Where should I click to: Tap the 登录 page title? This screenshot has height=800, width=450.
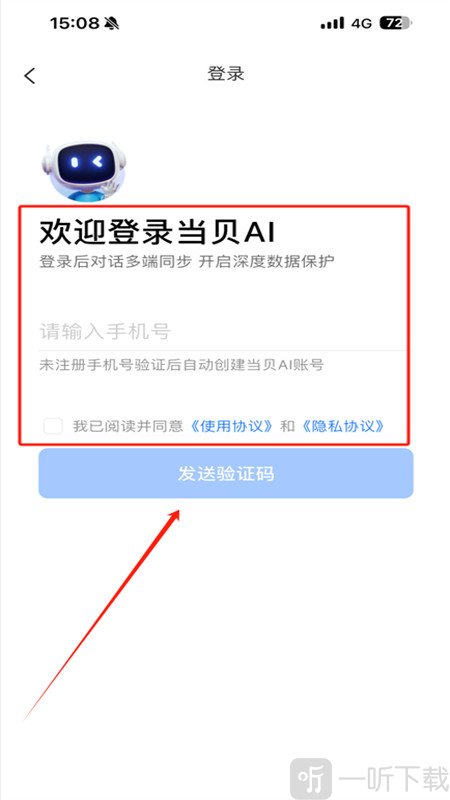(x=226, y=74)
